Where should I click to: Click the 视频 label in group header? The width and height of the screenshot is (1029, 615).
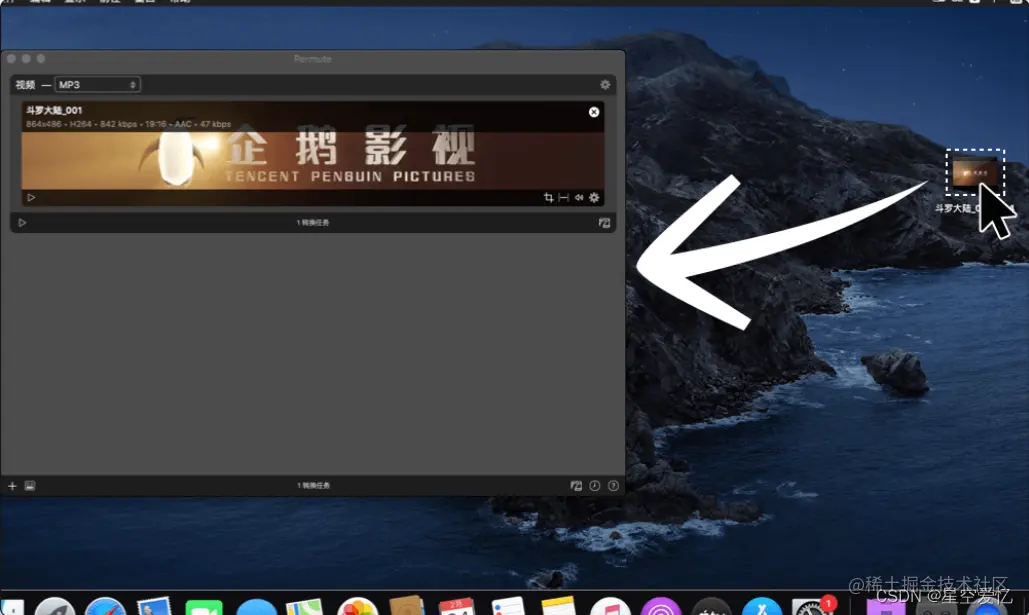[25, 85]
